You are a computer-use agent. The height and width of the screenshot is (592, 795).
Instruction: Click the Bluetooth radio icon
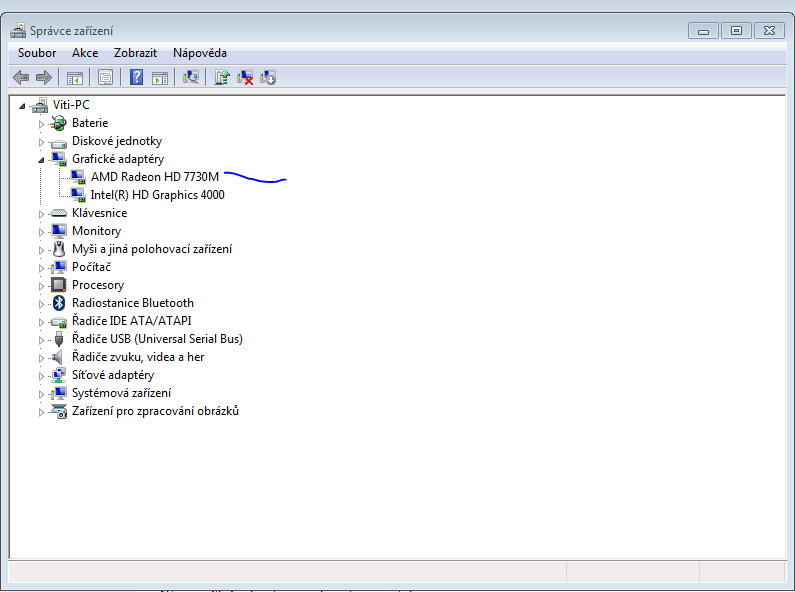pyautogui.click(x=59, y=303)
